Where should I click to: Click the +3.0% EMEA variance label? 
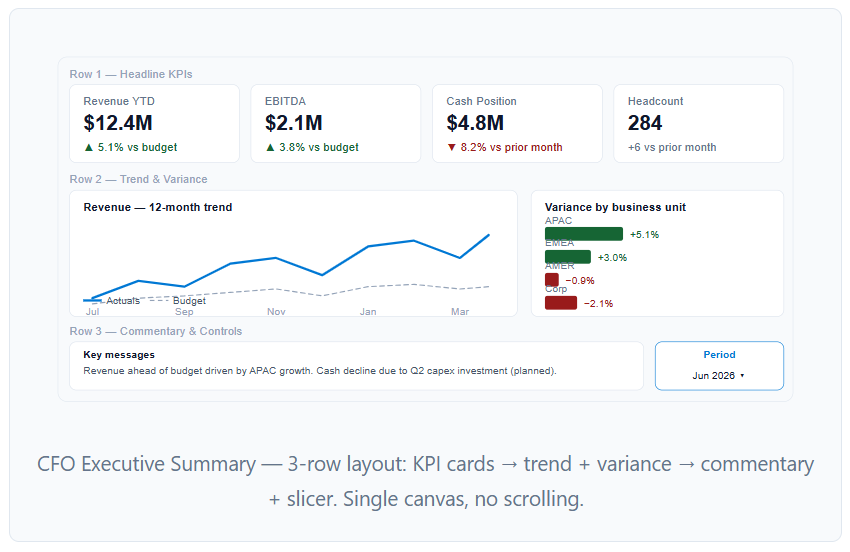(x=612, y=258)
